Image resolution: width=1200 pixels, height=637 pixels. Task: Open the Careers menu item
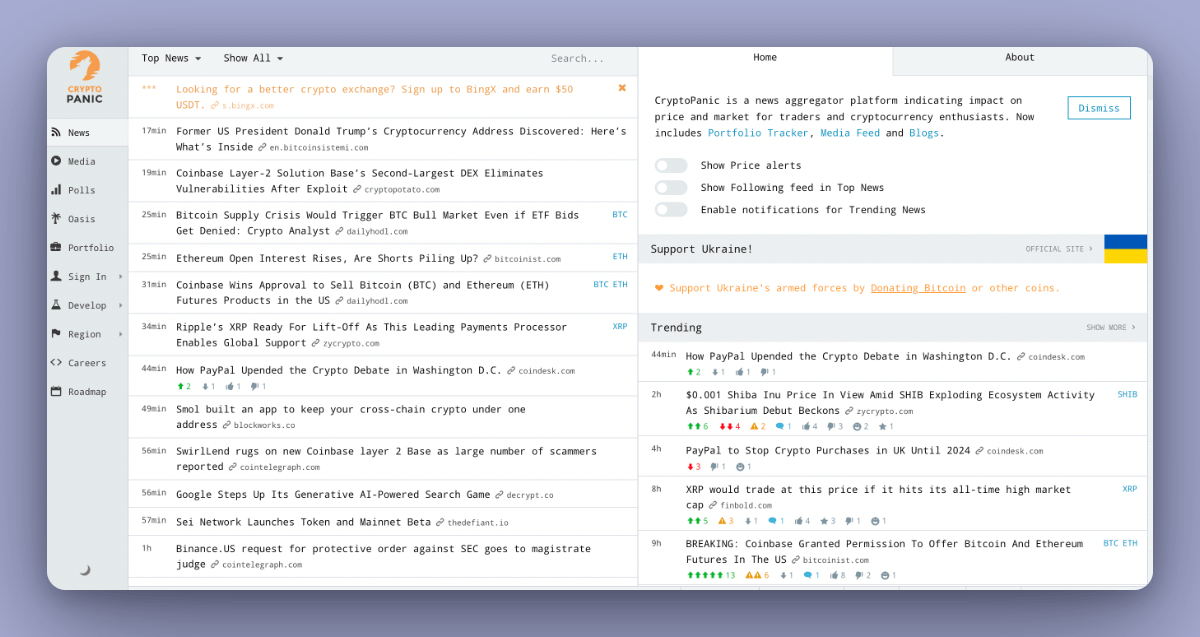point(87,363)
